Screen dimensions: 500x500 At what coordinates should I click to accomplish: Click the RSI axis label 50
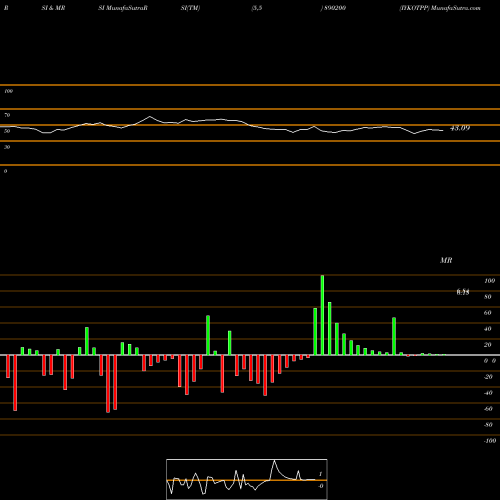pos(7,131)
